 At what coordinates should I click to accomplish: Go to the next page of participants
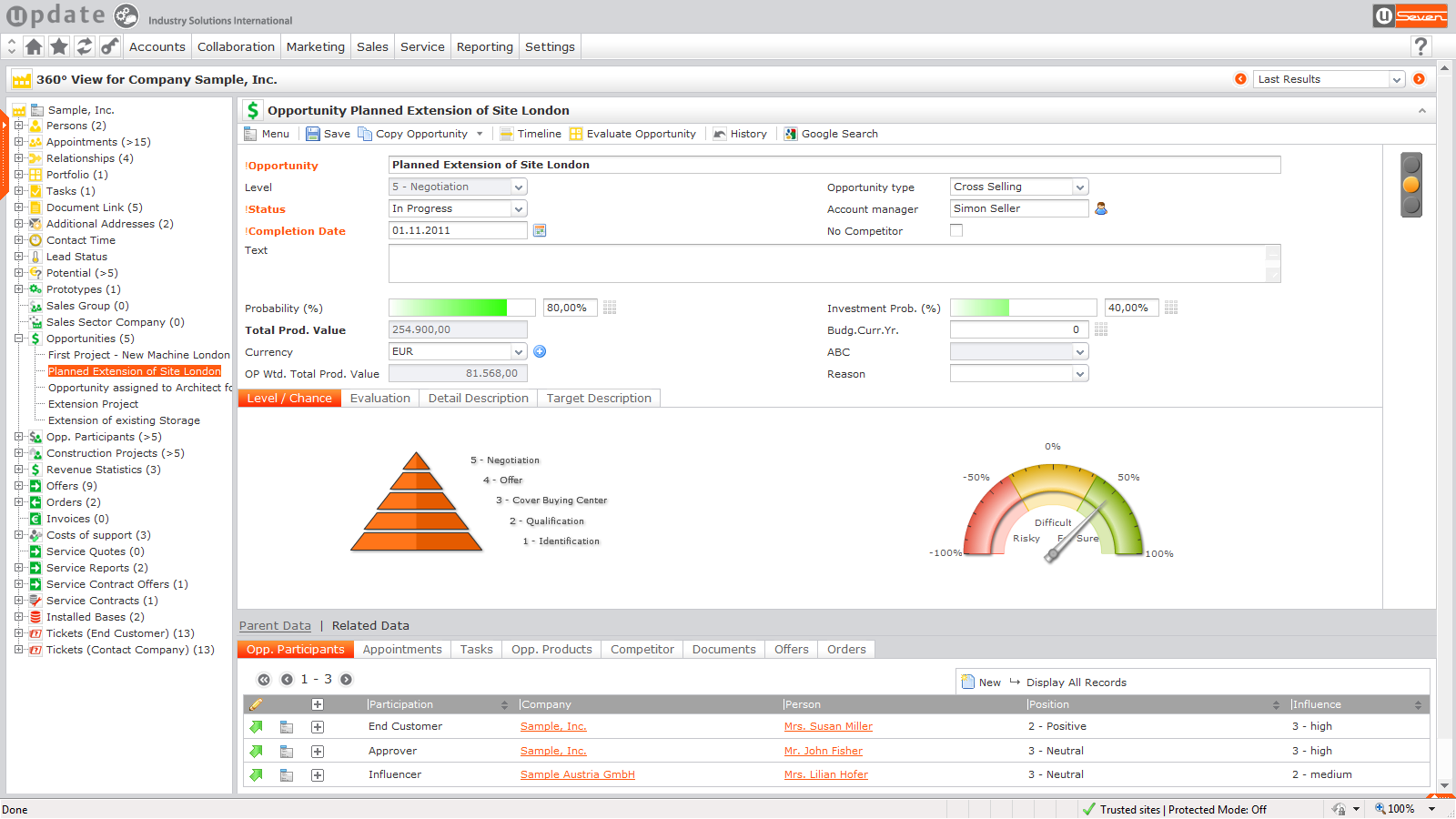346,679
